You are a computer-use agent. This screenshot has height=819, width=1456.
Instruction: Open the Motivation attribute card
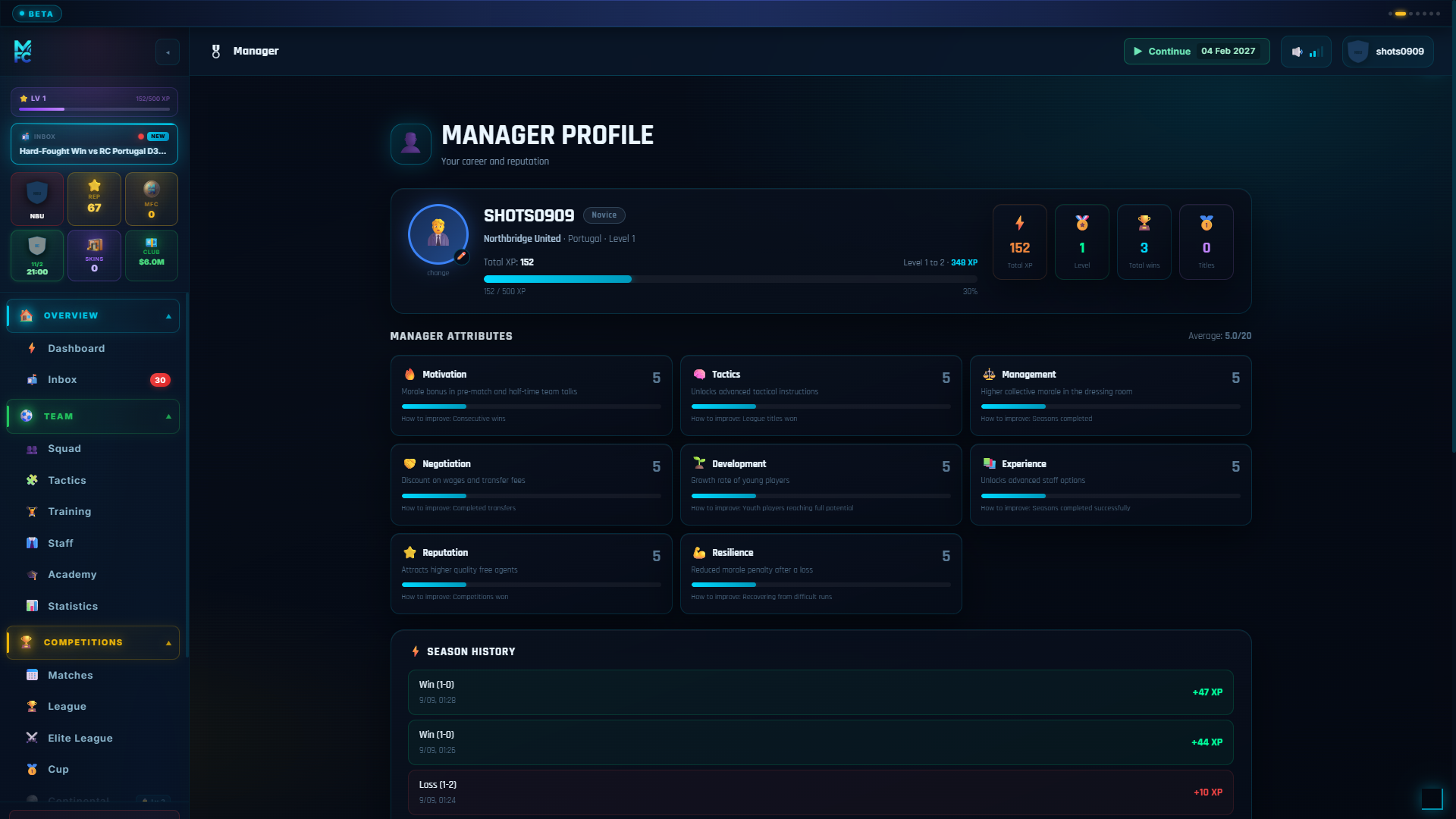tap(531, 395)
